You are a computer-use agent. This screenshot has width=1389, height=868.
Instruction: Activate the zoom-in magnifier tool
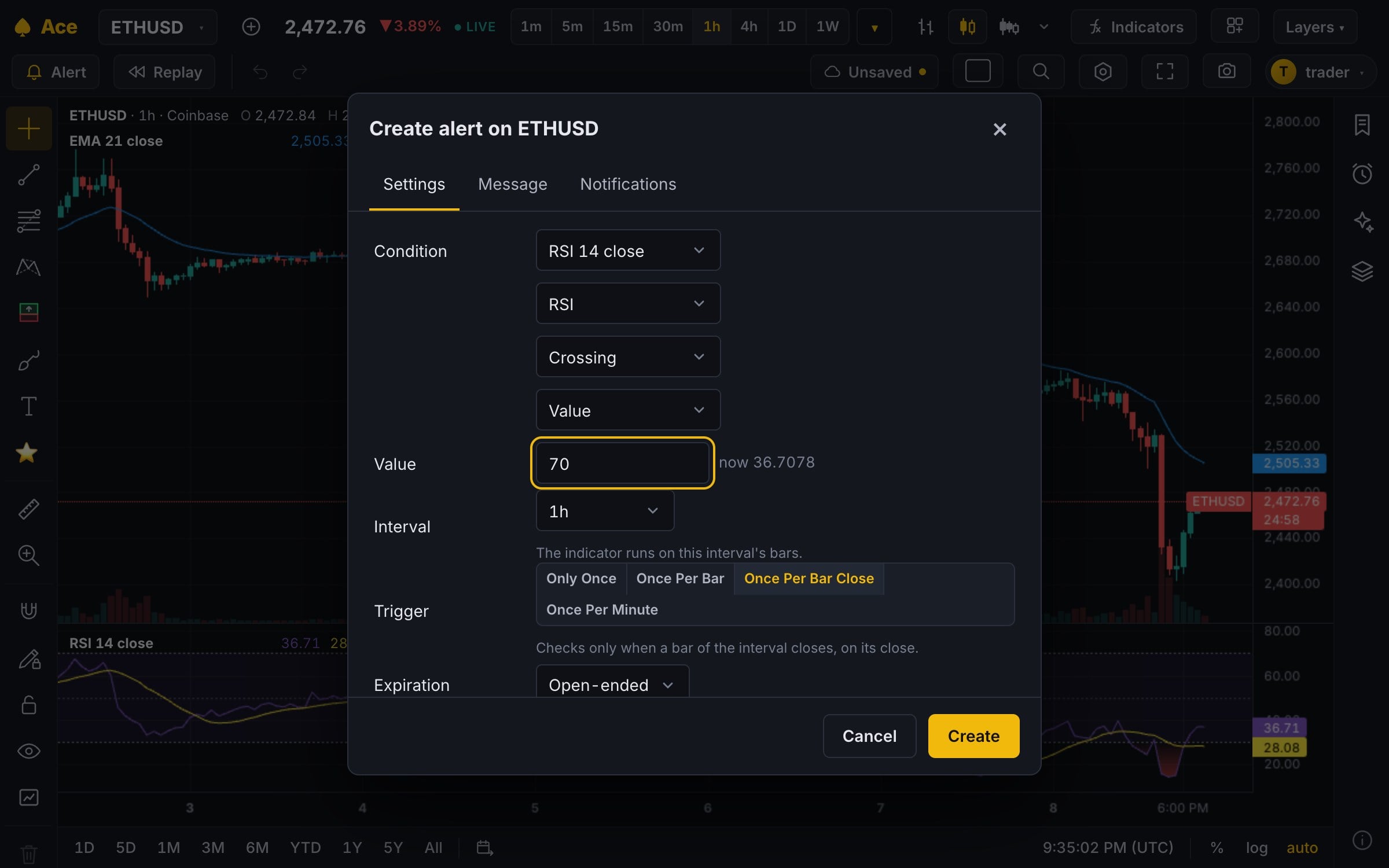click(x=28, y=556)
